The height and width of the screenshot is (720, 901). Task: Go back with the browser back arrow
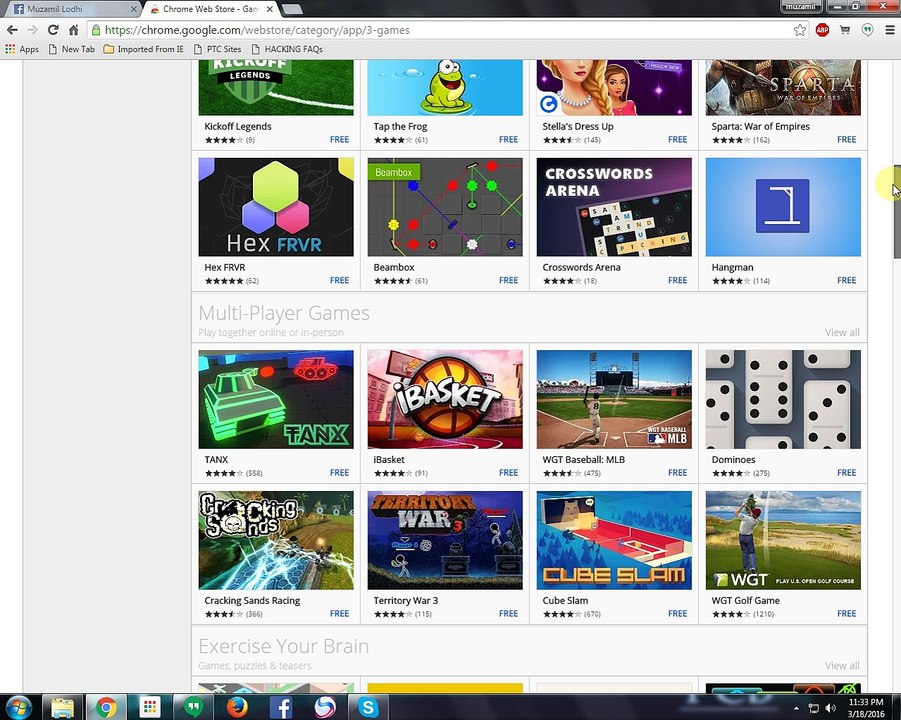coord(11,30)
